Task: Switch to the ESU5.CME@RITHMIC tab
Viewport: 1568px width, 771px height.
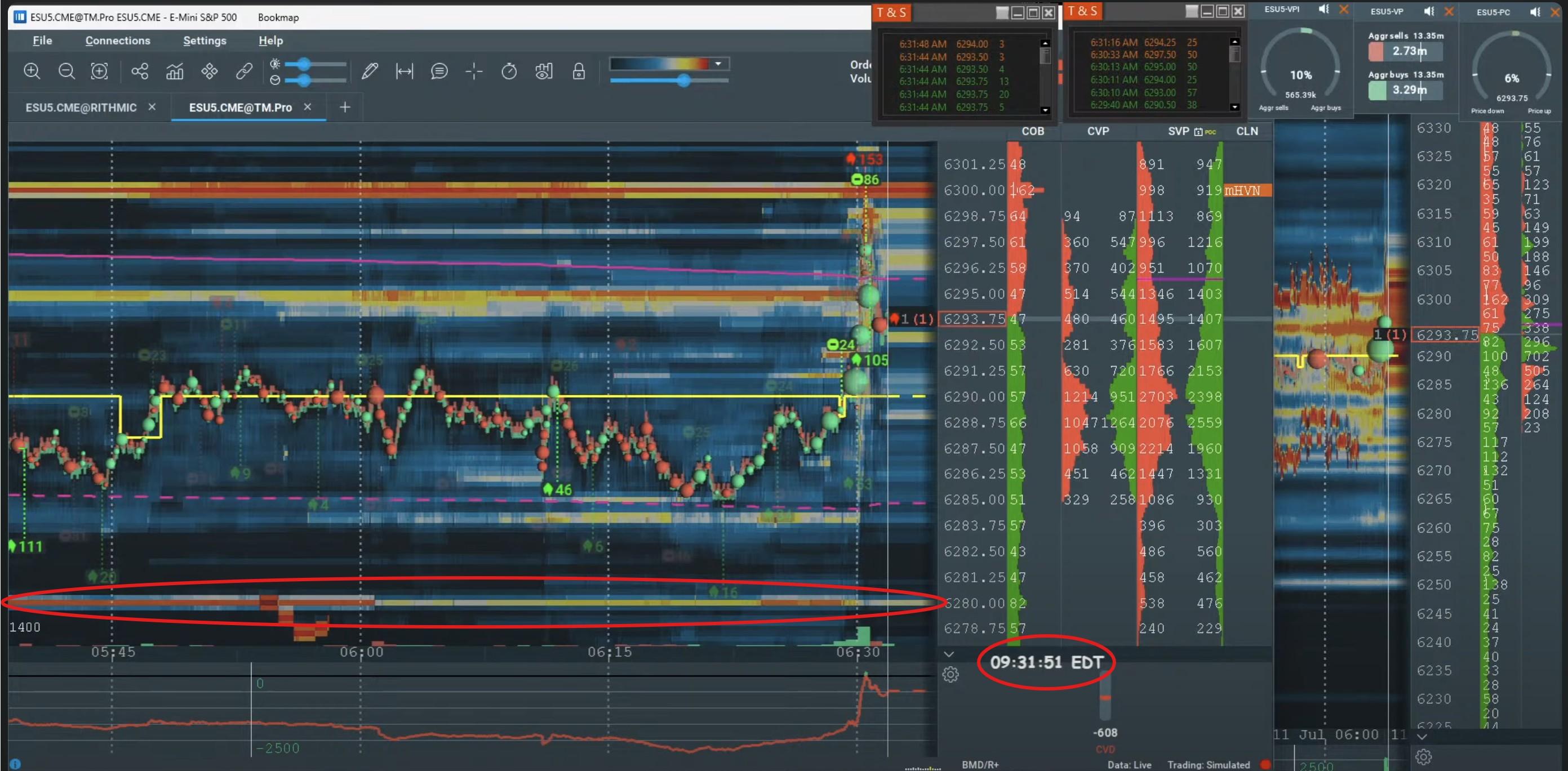Action: pos(81,107)
